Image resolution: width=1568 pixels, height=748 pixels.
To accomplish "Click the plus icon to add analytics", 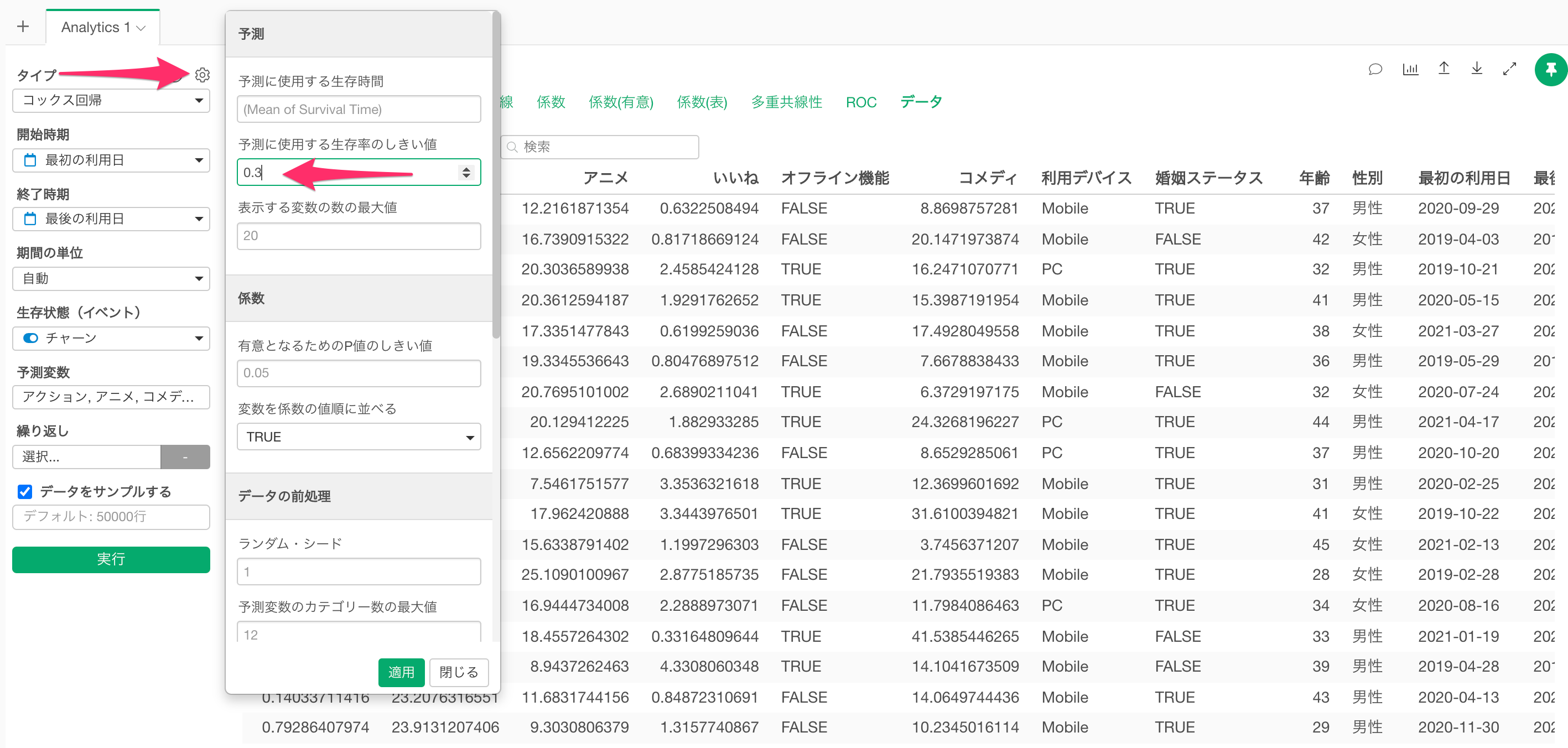I will (23, 27).
